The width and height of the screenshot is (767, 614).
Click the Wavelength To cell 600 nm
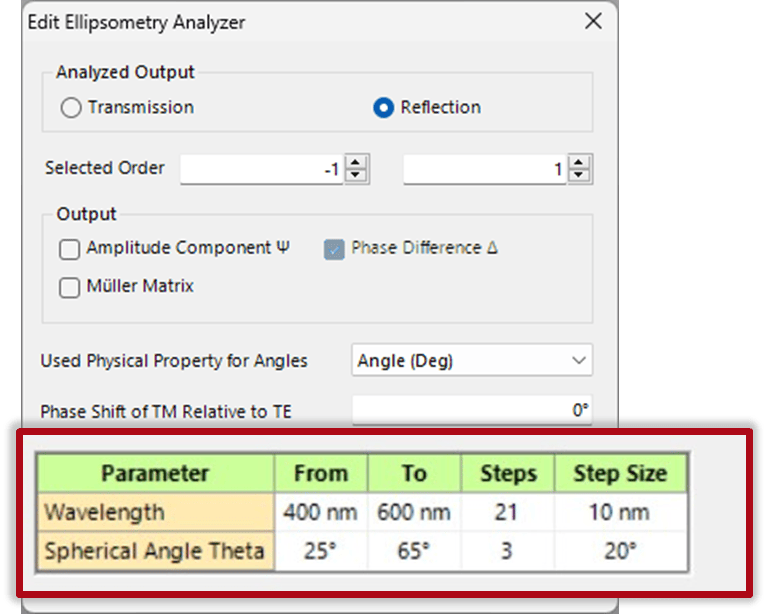(x=414, y=512)
